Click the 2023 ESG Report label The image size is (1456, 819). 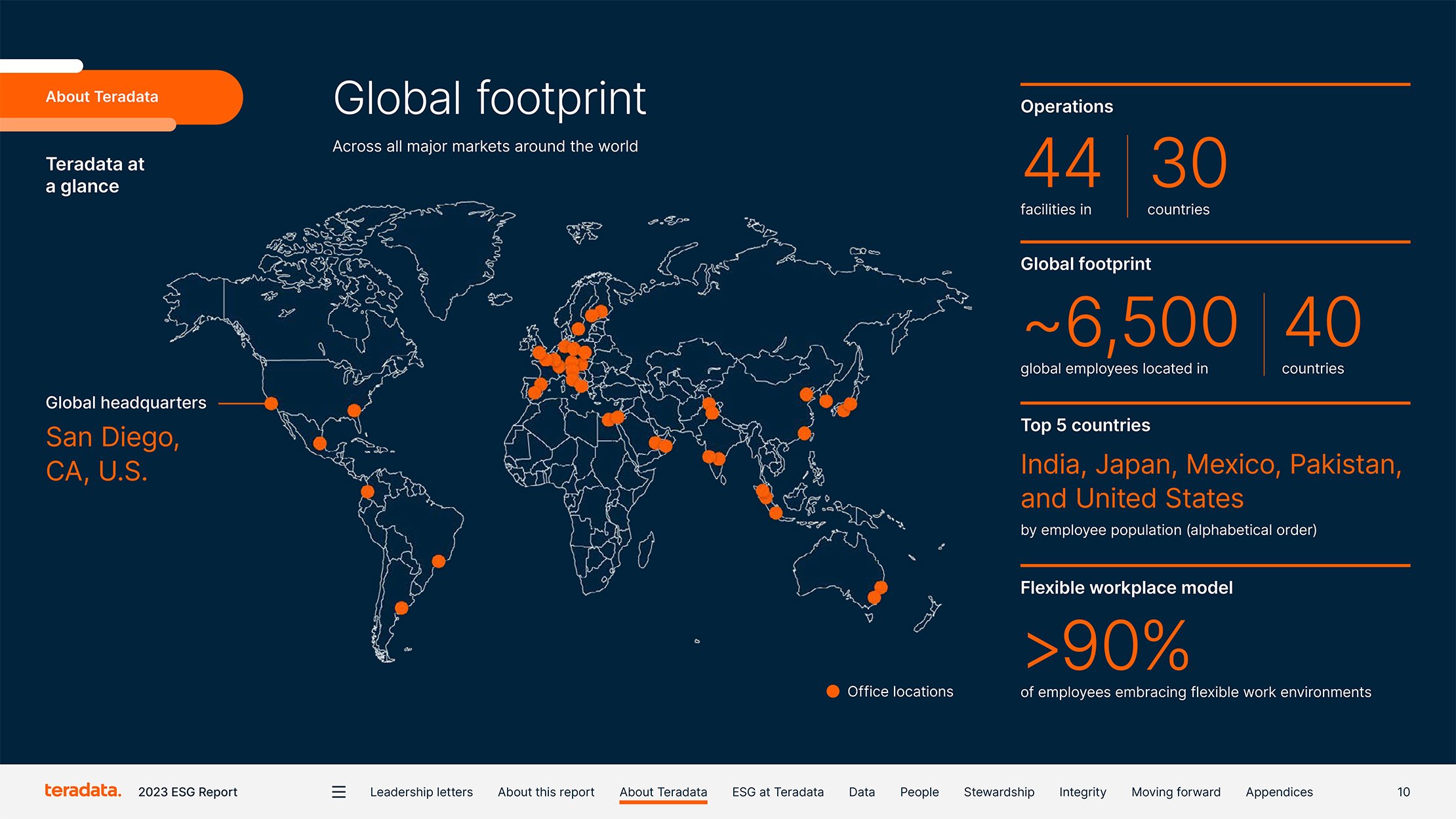tap(188, 792)
